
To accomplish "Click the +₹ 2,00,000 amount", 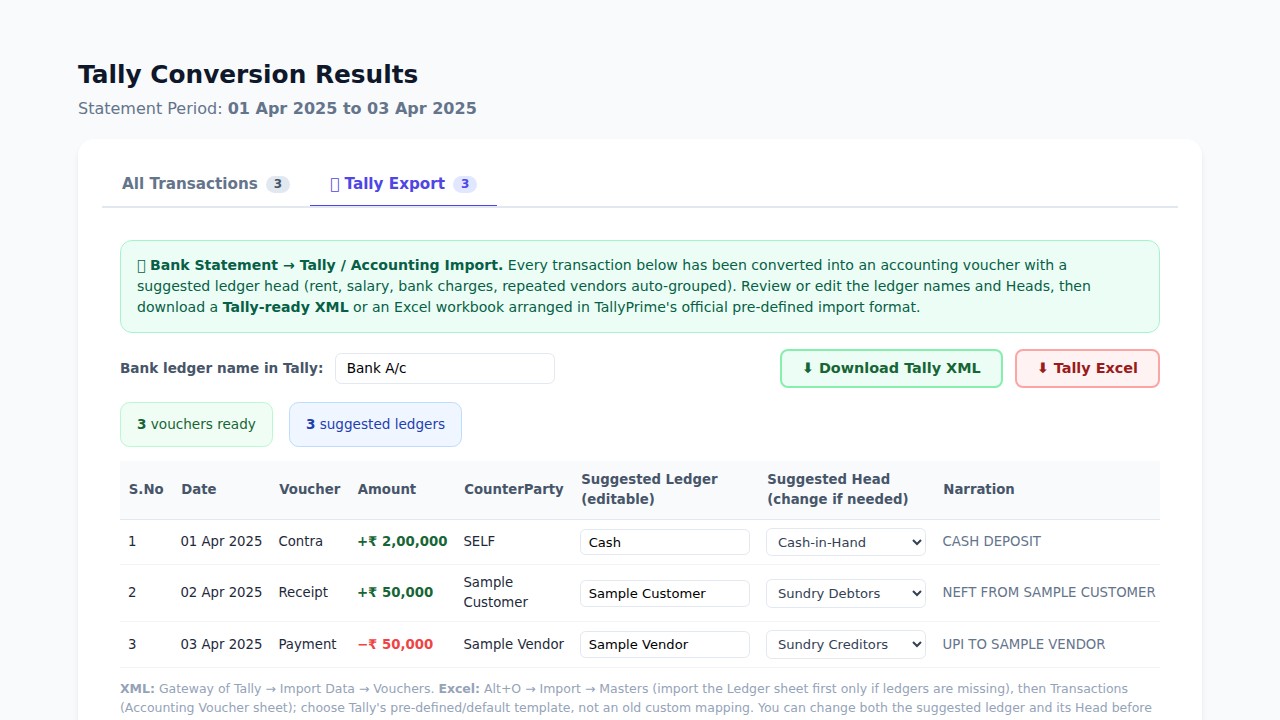I will coord(402,541).
